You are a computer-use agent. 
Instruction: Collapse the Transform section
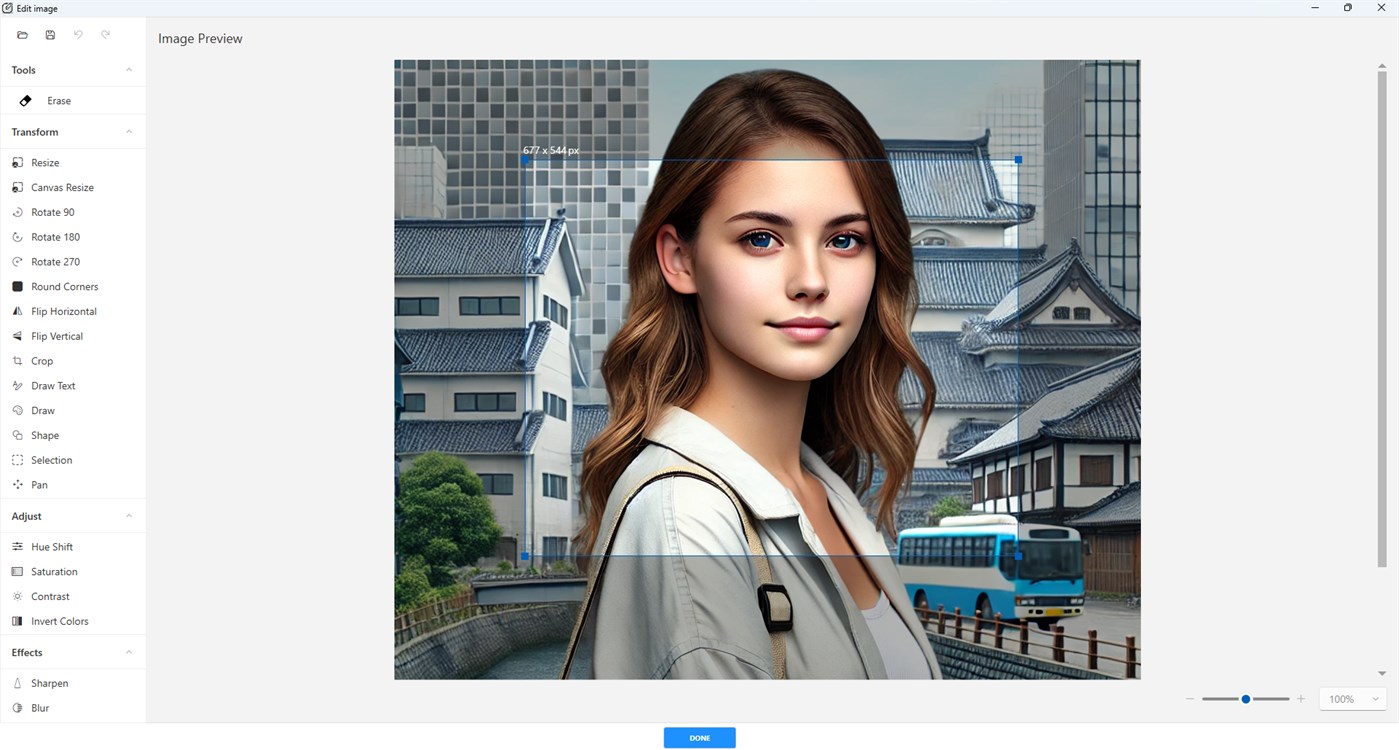tap(128, 131)
